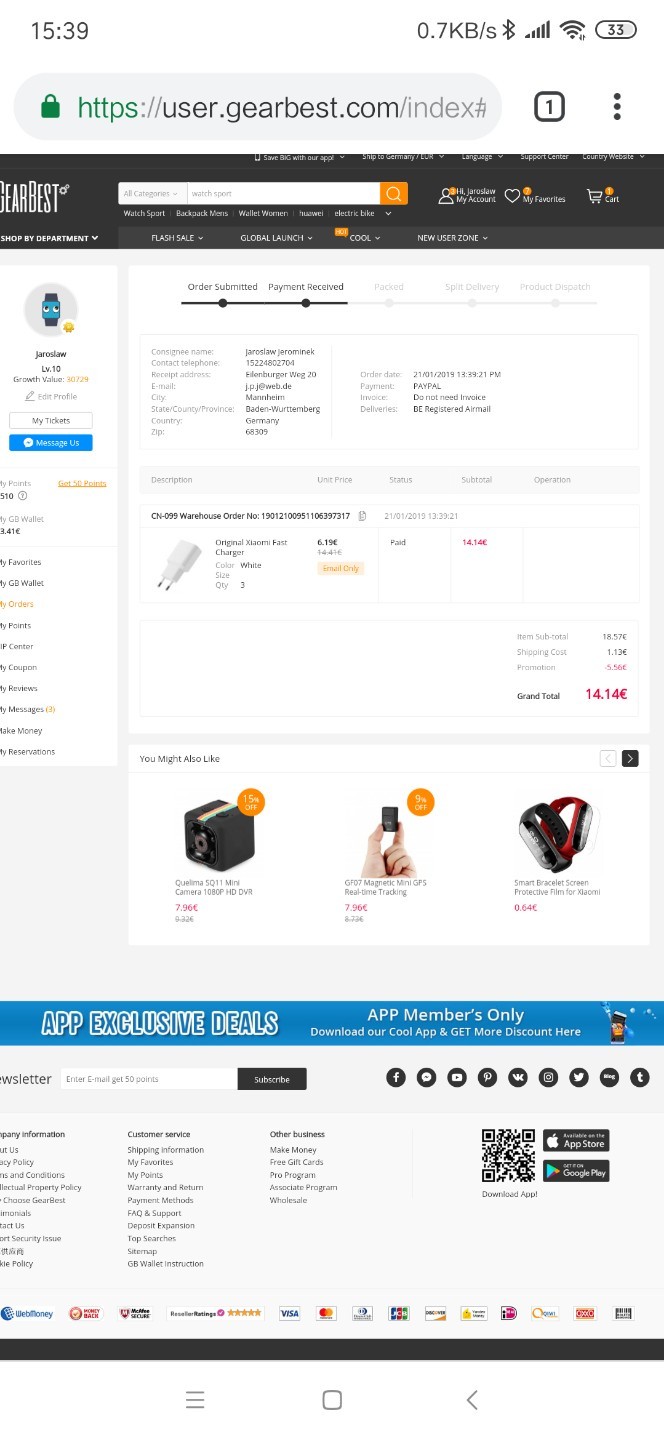The width and height of the screenshot is (664, 1440).
Task: Open the Instagram social icon
Action: [548, 1077]
